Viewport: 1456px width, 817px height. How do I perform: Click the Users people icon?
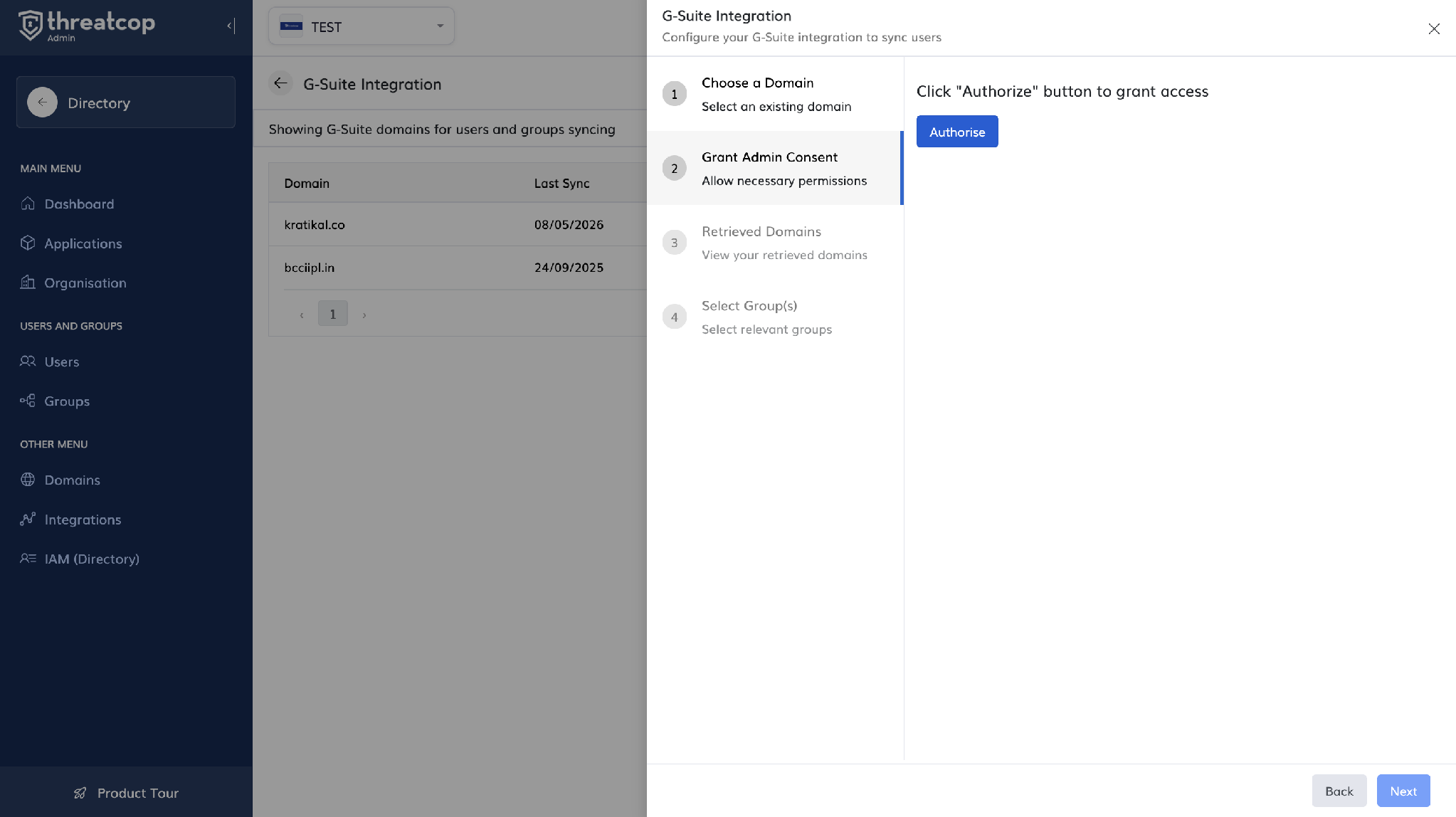click(x=28, y=362)
